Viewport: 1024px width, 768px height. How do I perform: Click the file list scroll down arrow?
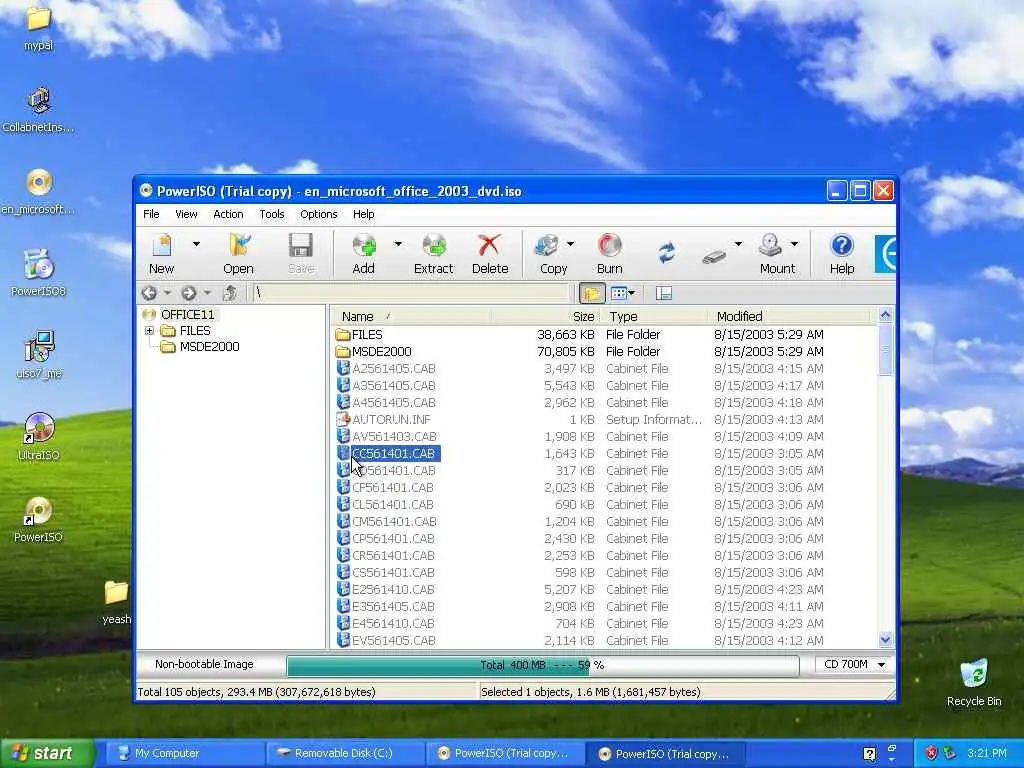tap(886, 640)
